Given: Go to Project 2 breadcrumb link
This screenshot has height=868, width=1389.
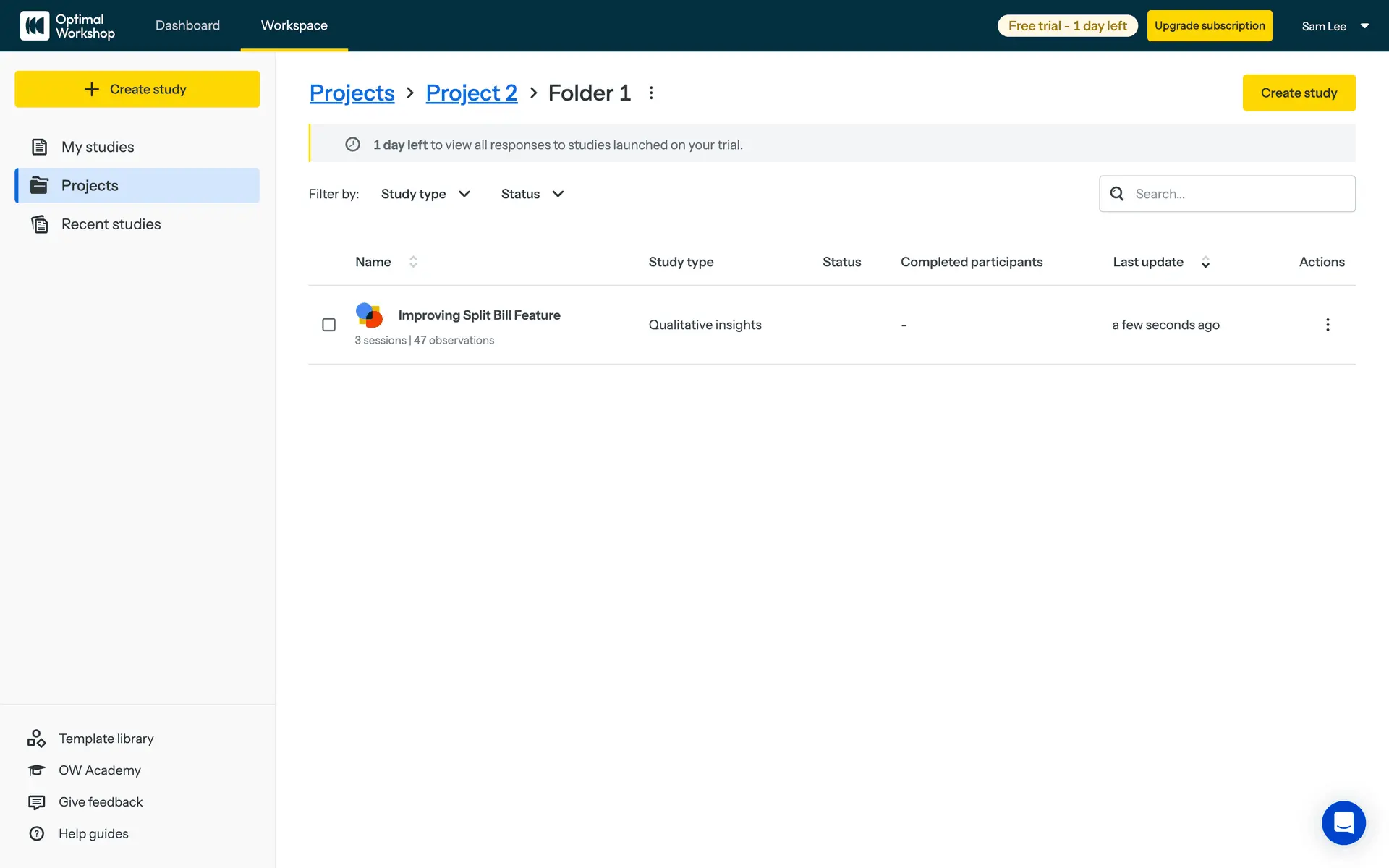Looking at the screenshot, I should [471, 93].
